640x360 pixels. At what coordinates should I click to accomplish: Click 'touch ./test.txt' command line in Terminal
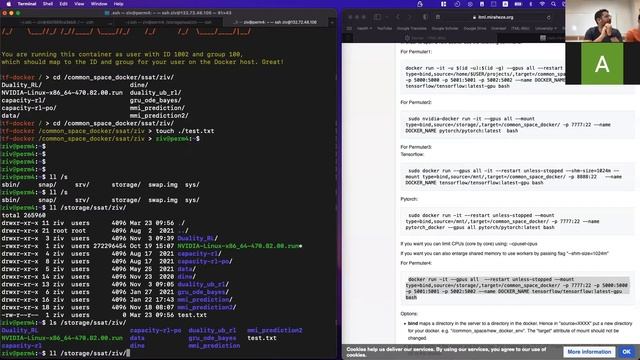coord(108,131)
